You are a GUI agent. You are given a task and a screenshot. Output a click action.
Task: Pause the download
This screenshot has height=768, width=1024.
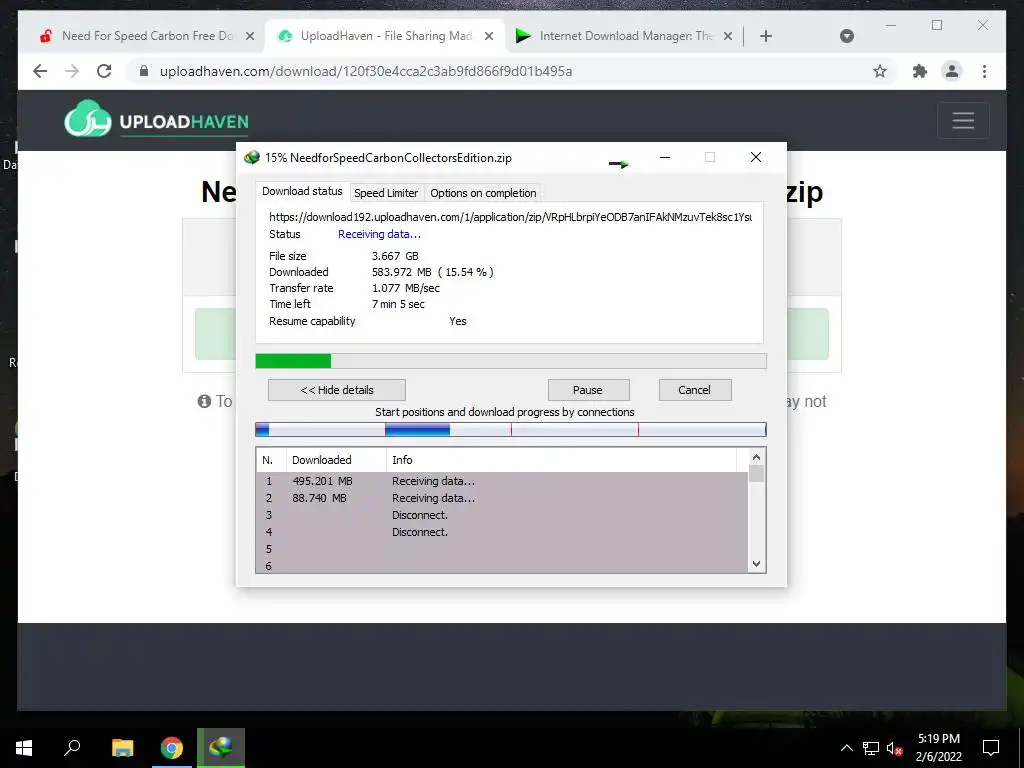(x=588, y=390)
